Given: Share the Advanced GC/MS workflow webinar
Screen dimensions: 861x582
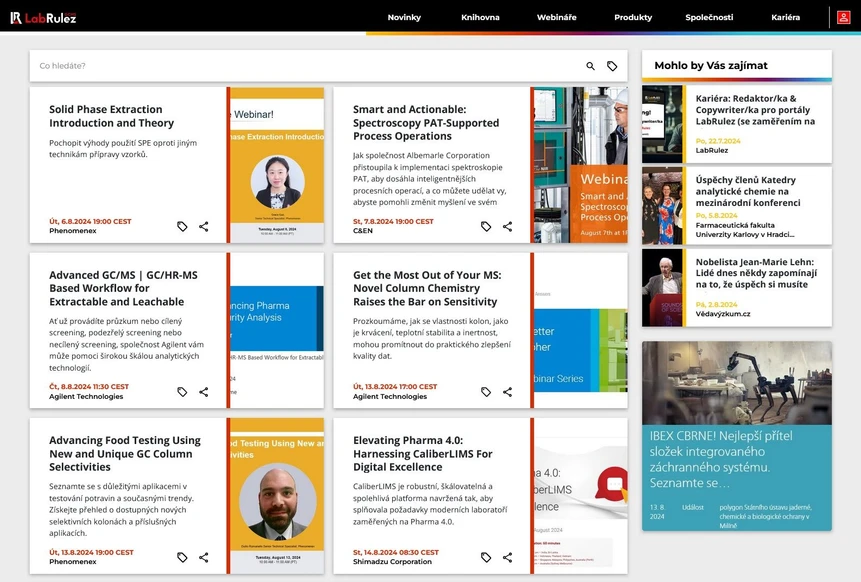Looking at the screenshot, I should (x=204, y=392).
